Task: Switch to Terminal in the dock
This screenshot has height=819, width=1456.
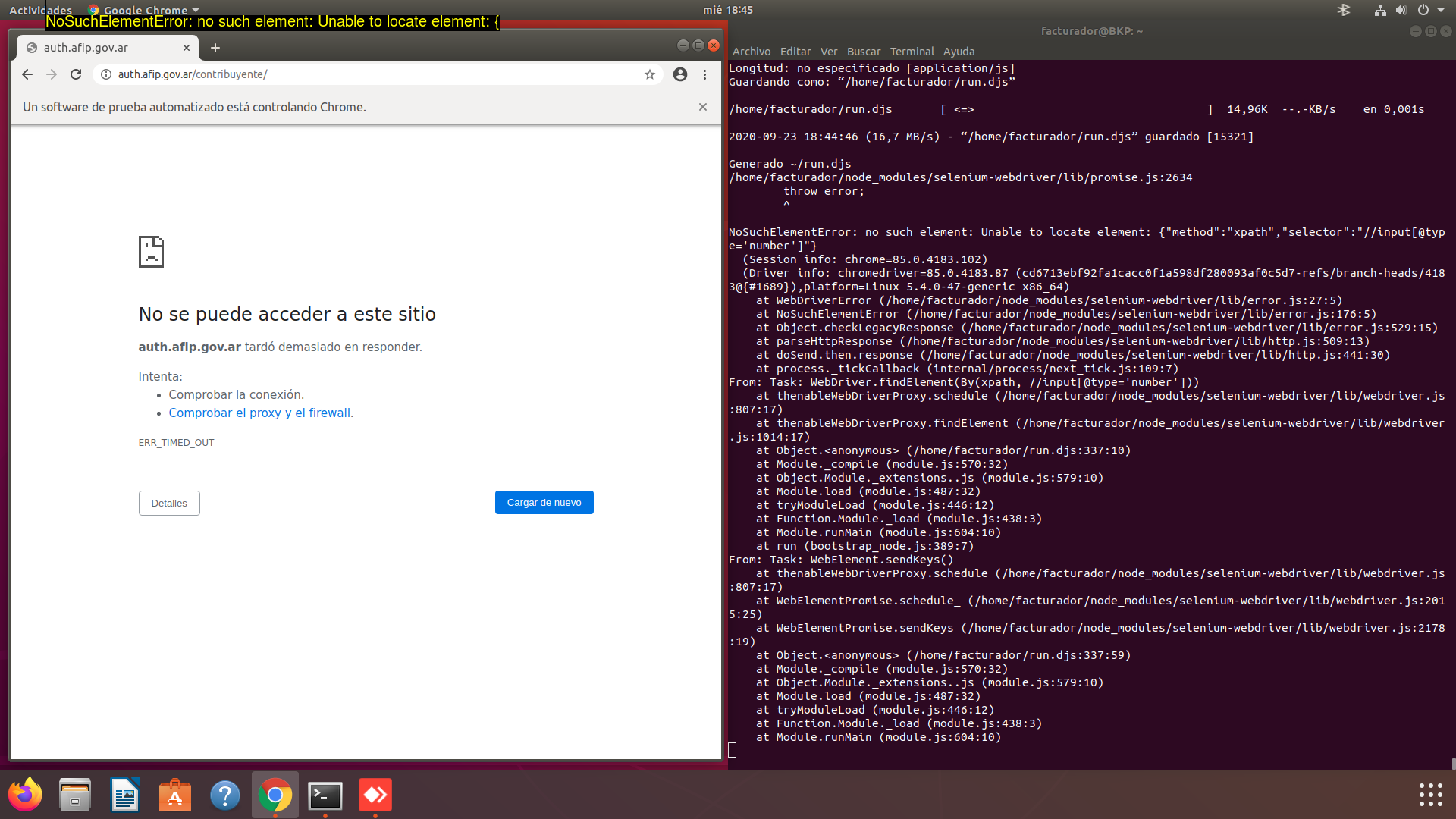Action: click(325, 795)
